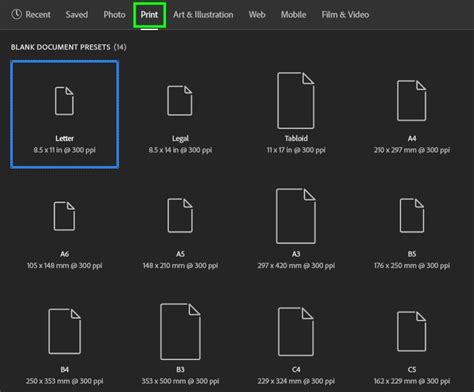Select the A4 preset page icon
474x392 pixels.
coord(412,100)
